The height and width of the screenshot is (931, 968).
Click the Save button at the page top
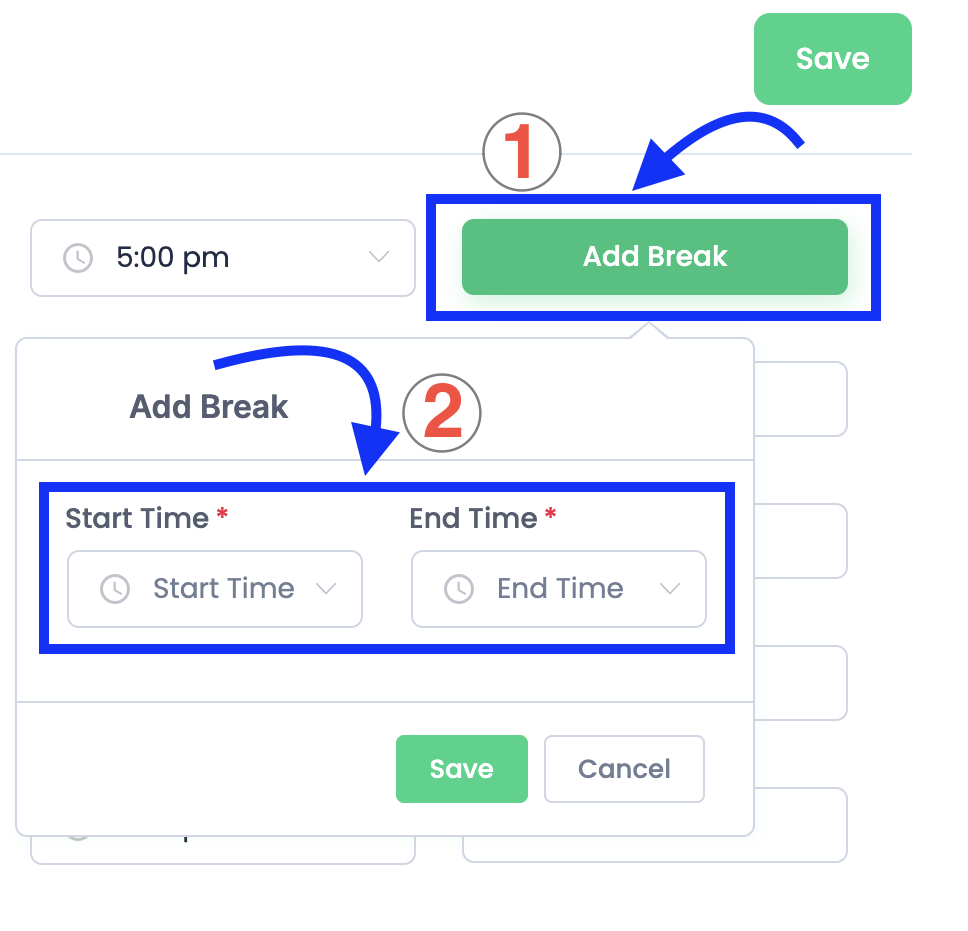coord(832,59)
